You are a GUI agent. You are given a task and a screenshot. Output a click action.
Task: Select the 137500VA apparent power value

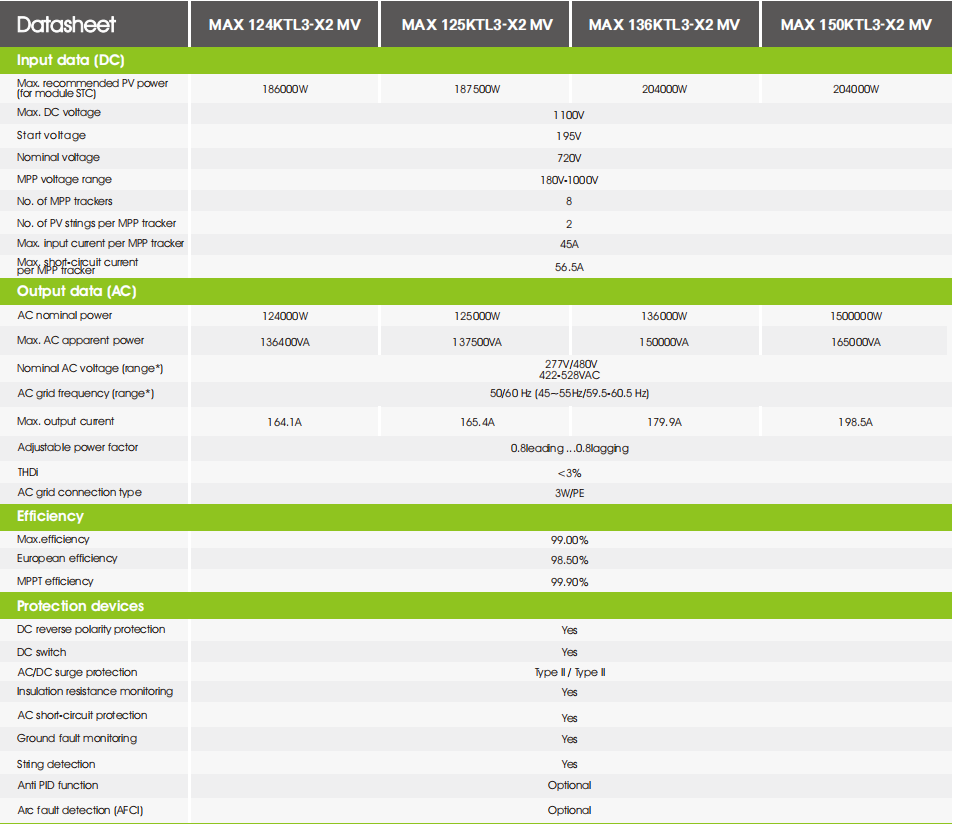click(477, 342)
